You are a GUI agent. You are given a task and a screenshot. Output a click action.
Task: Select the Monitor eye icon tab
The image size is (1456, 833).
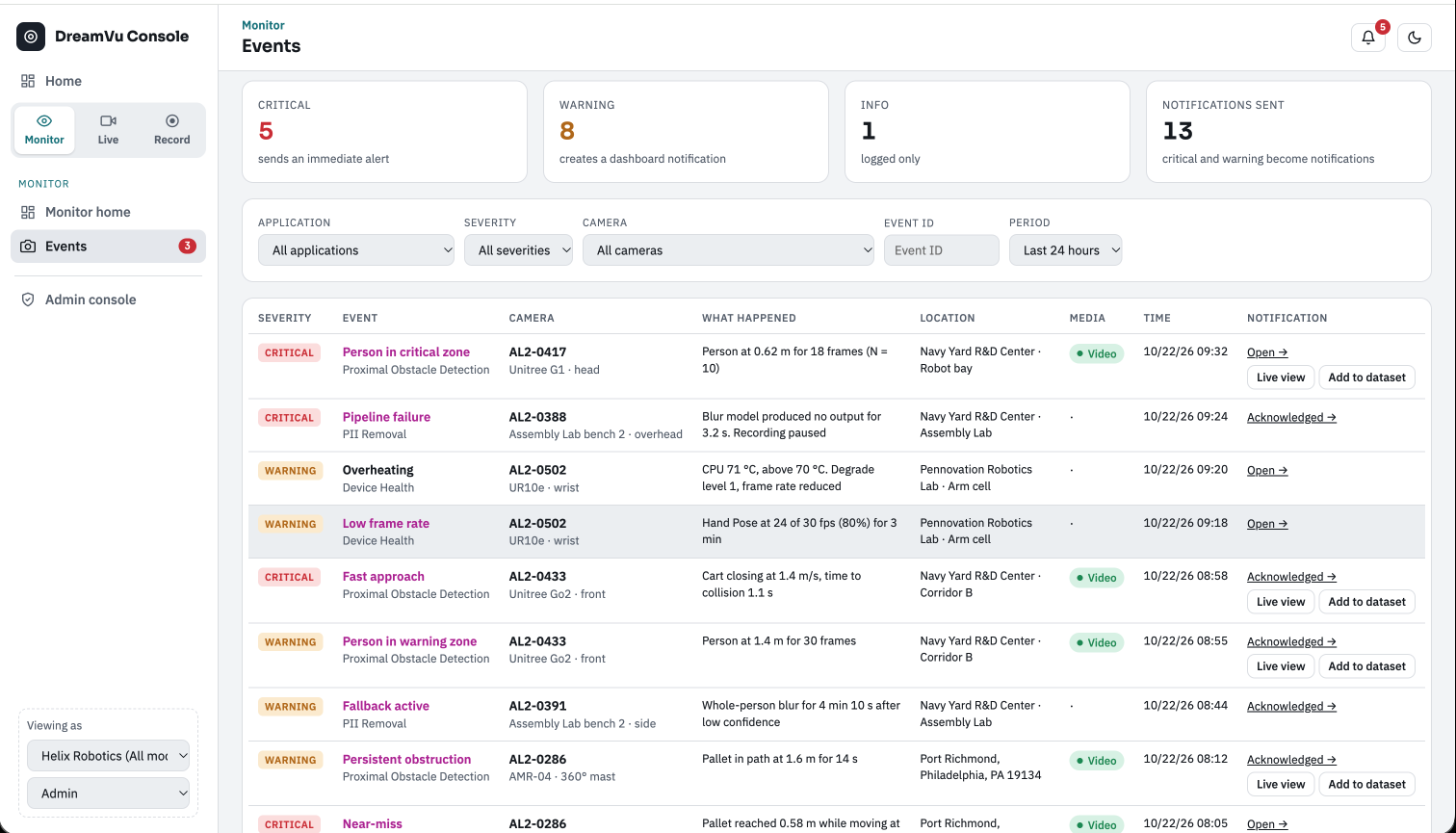pyautogui.click(x=44, y=129)
